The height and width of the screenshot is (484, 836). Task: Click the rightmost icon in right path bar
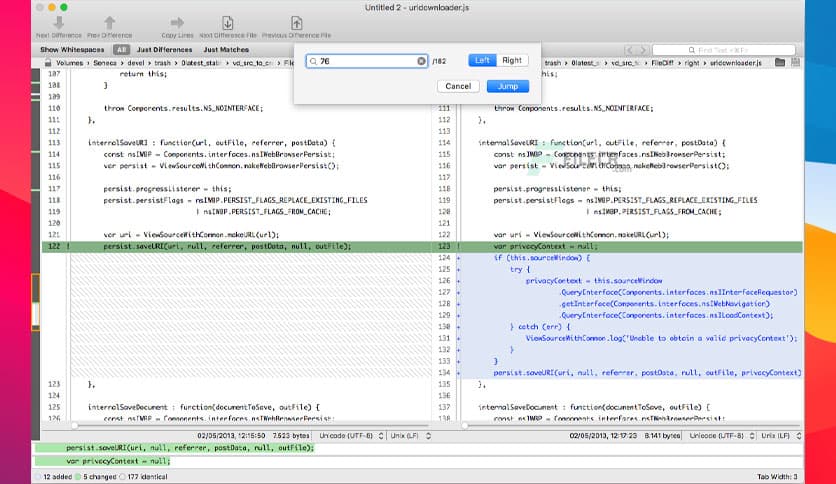tap(795, 62)
